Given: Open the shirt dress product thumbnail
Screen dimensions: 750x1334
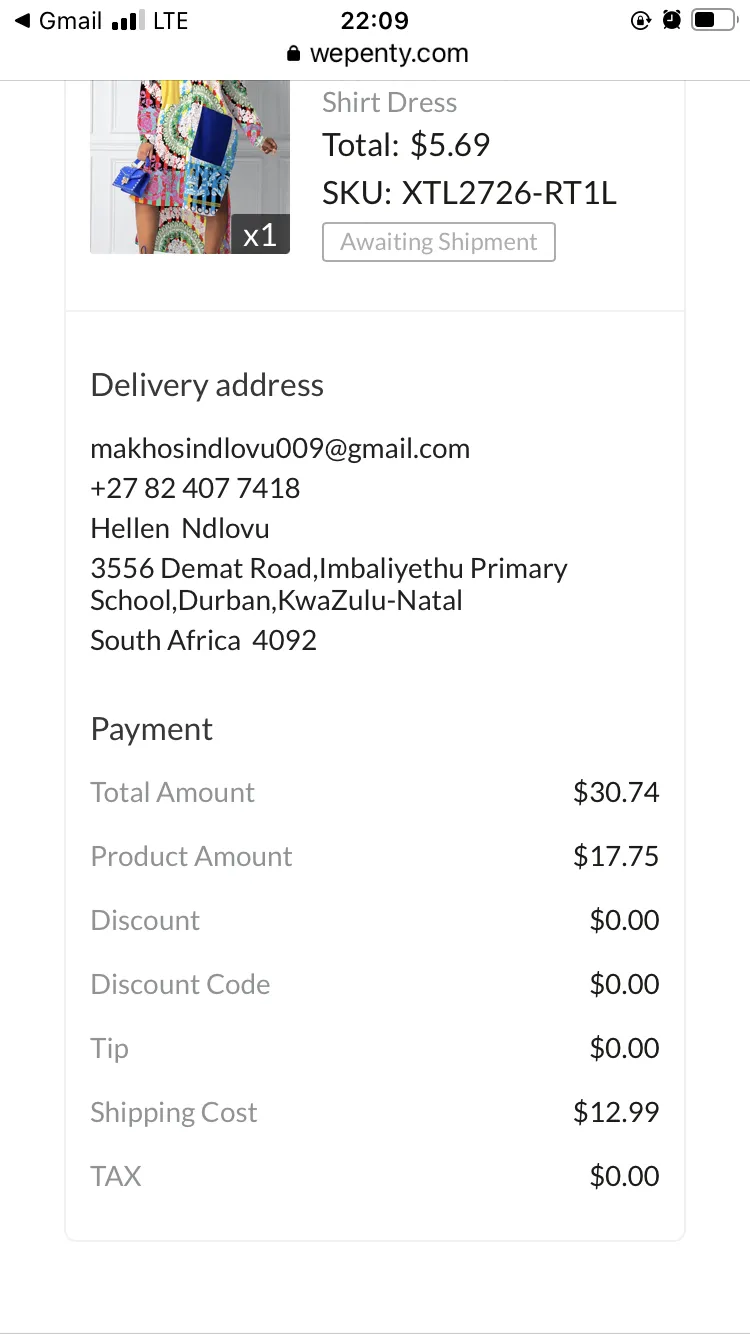Looking at the screenshot, I should click(190, 167).
